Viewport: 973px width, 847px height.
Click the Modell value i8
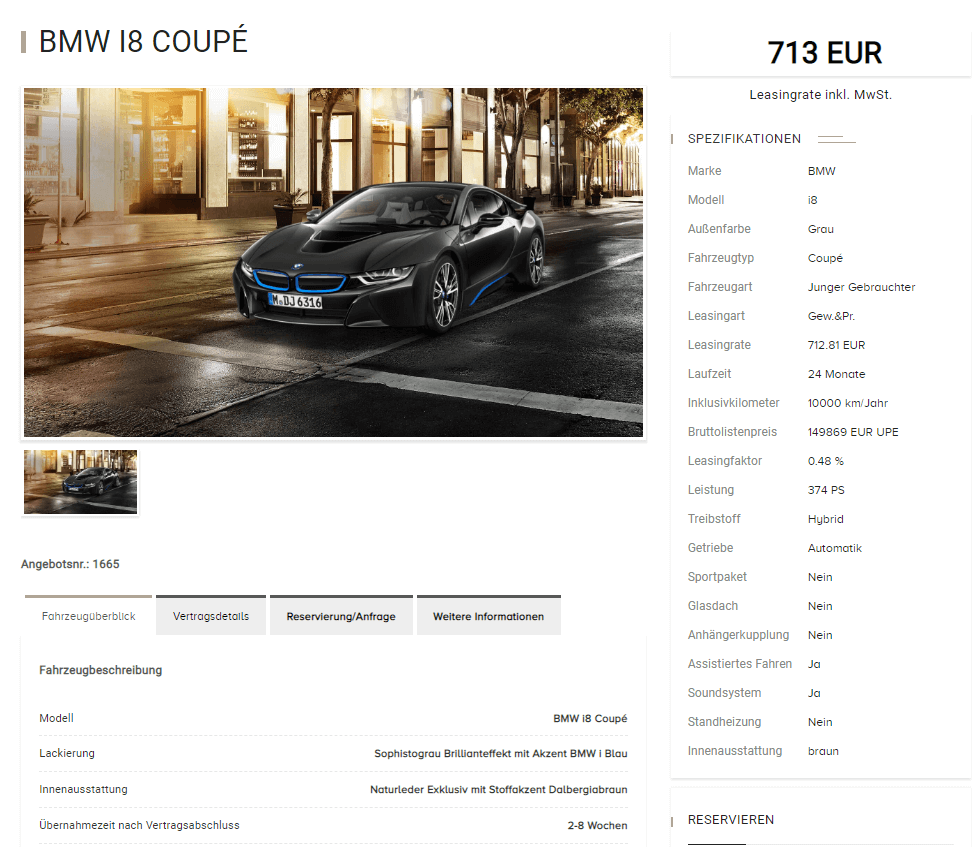point(812,200)
